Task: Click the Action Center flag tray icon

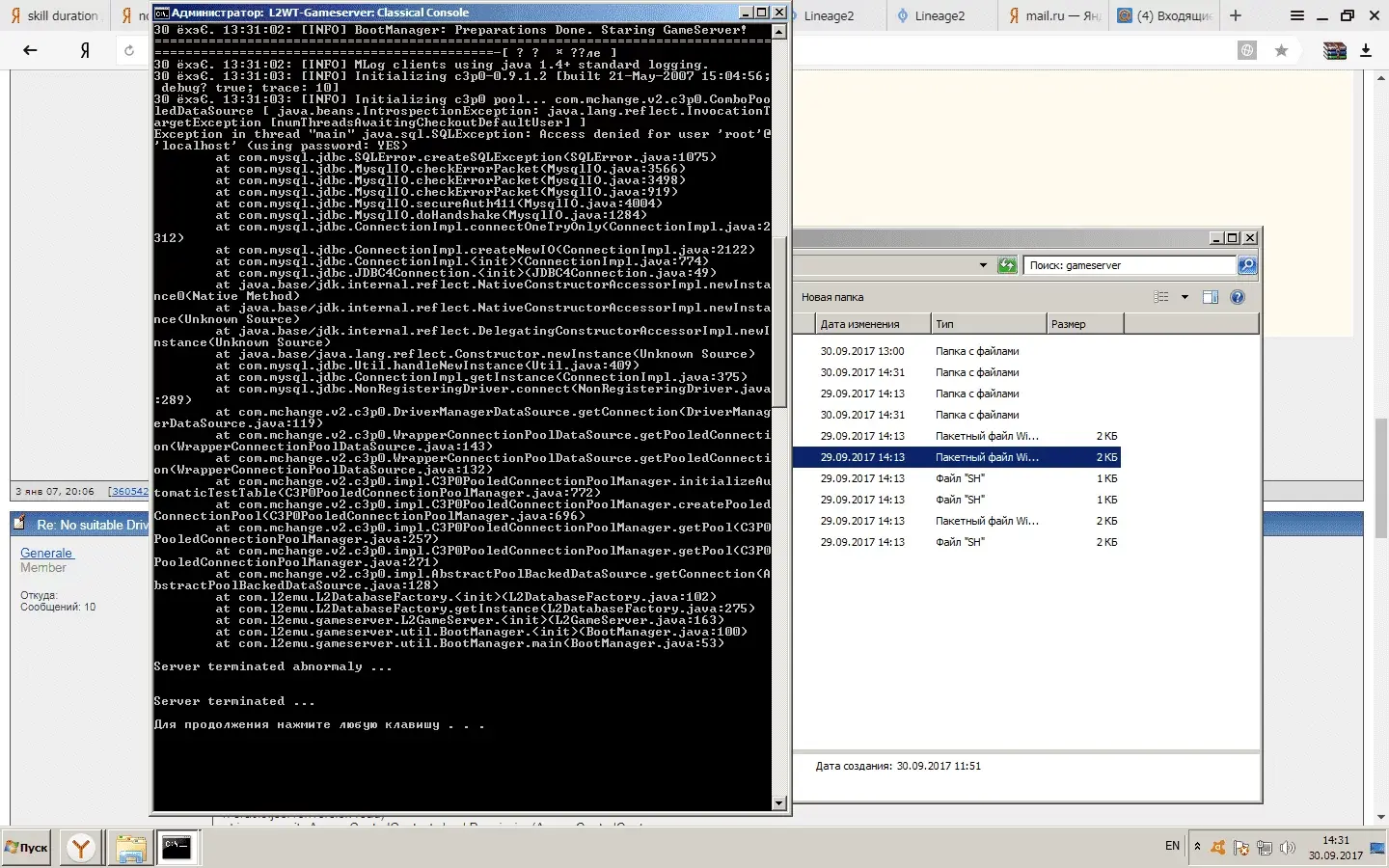Action: (1241, 848)
